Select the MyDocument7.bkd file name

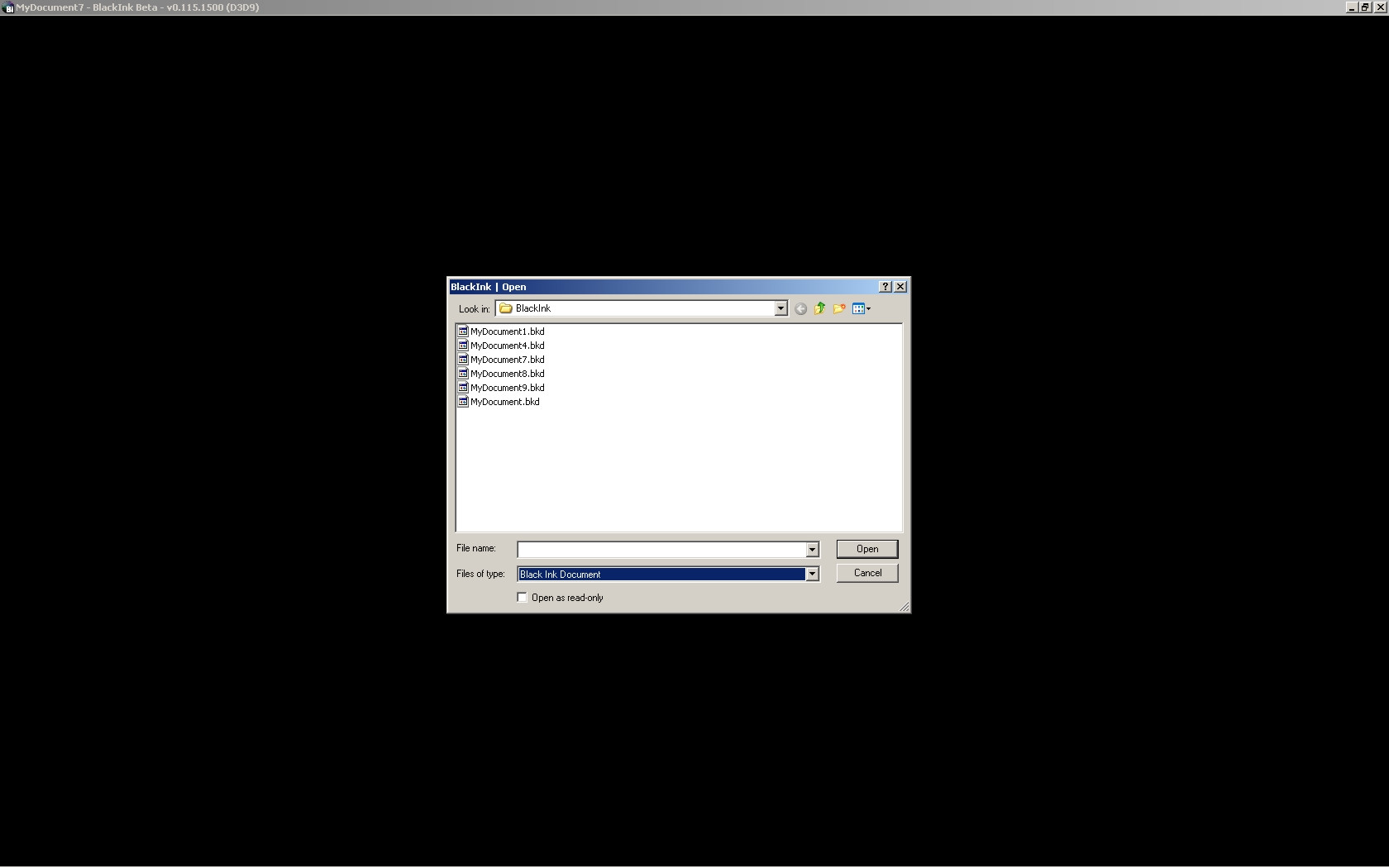508,360
